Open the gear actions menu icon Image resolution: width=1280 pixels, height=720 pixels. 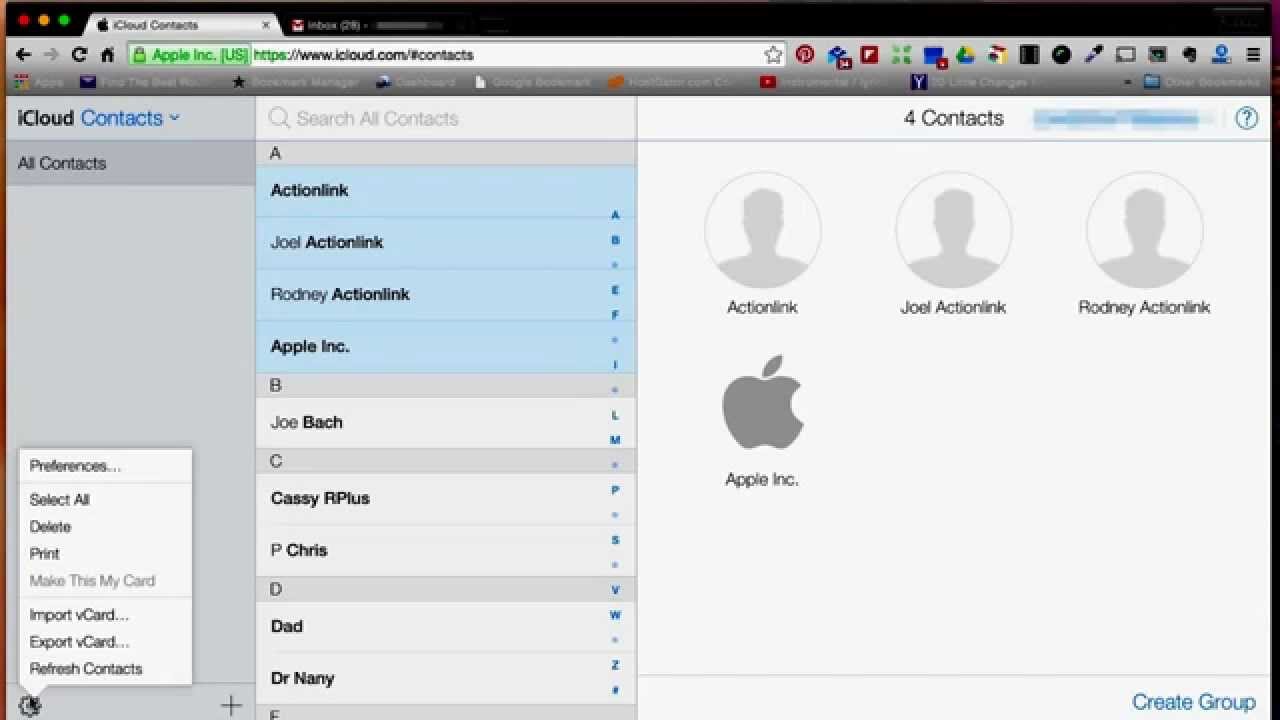pos(30,706)
